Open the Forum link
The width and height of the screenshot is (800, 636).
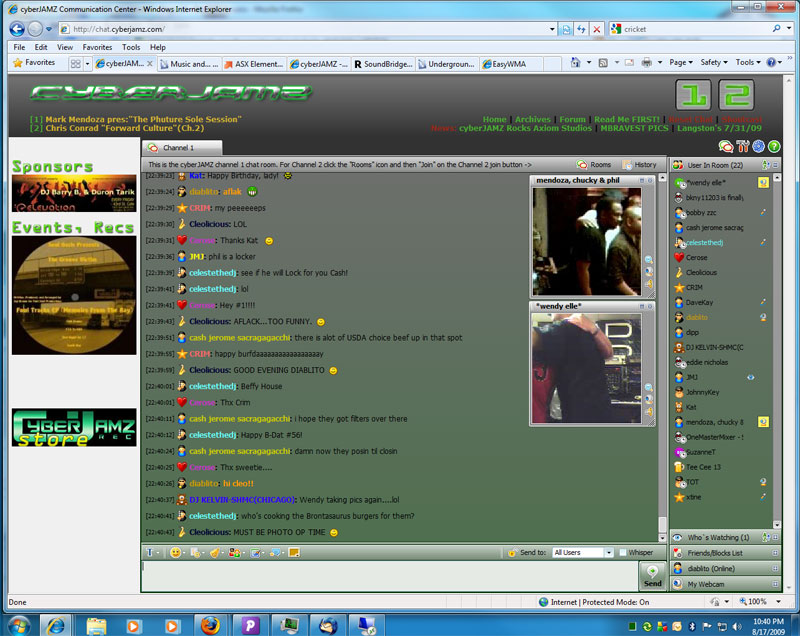click(x=572, y=119)
